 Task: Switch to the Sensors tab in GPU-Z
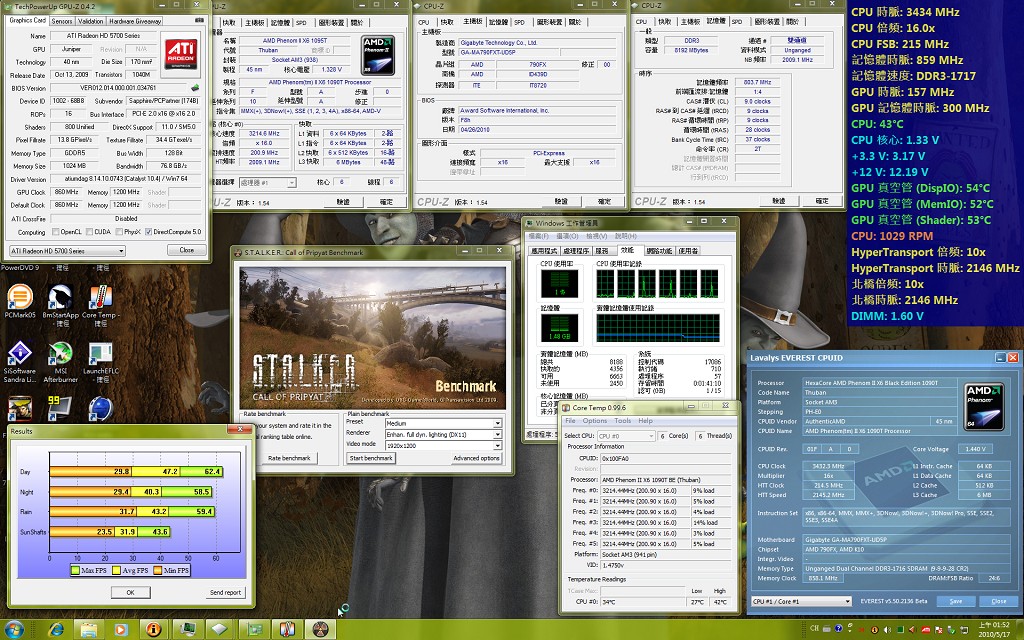click(62, 21)
